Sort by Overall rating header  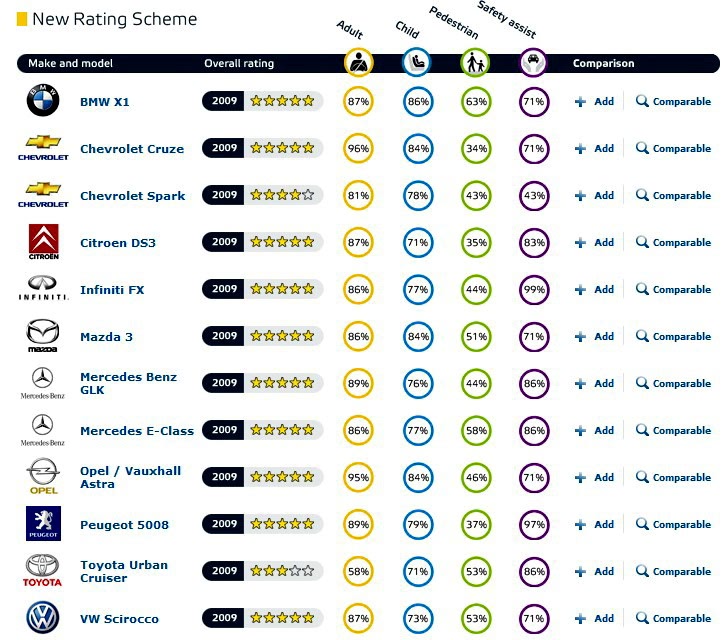coord(239,63)
